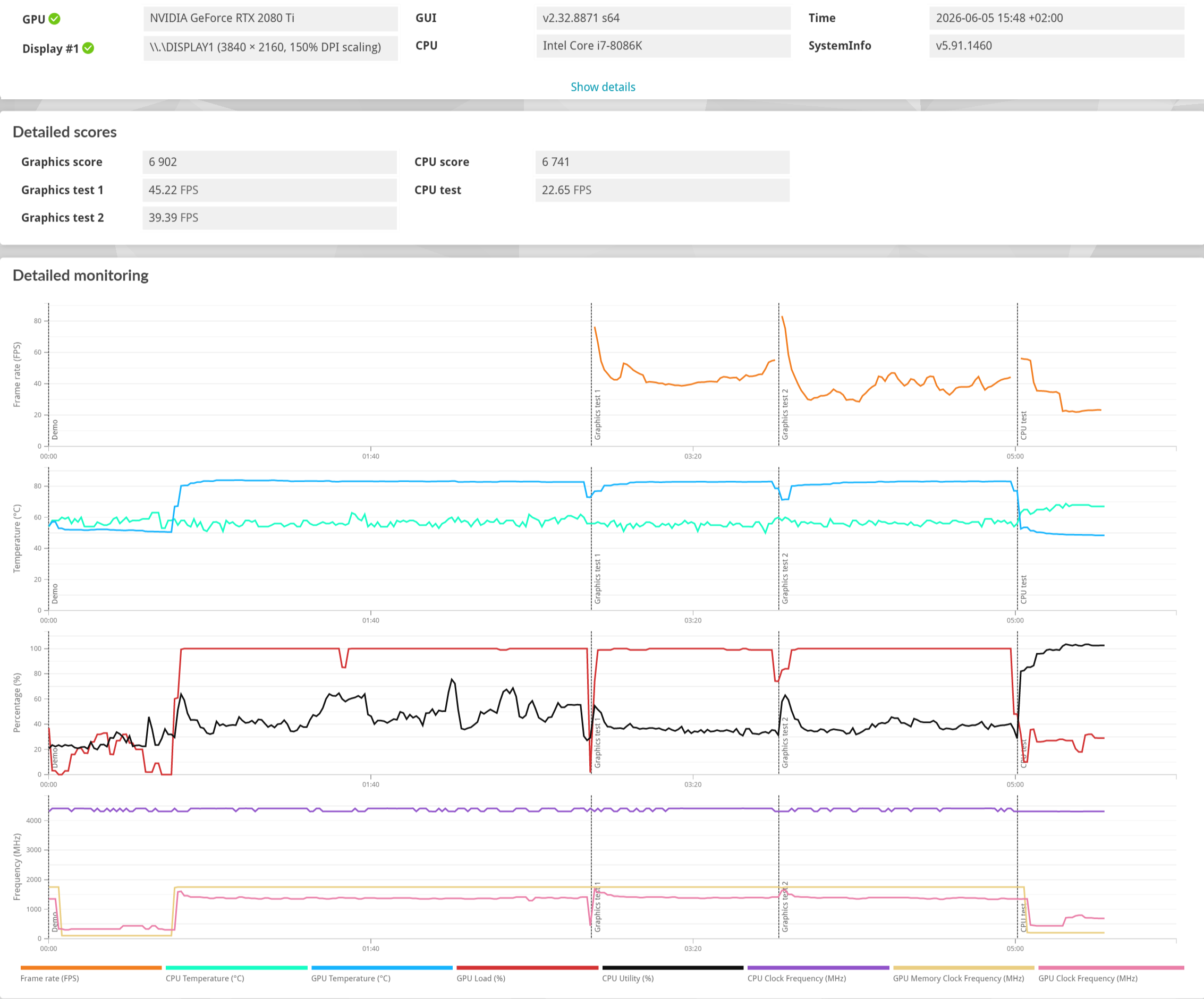Click the Time value 2026-06-05 15:48 field
Image resolution: width=1204 pixels, height=999 pixels.
click(1057, 19)
